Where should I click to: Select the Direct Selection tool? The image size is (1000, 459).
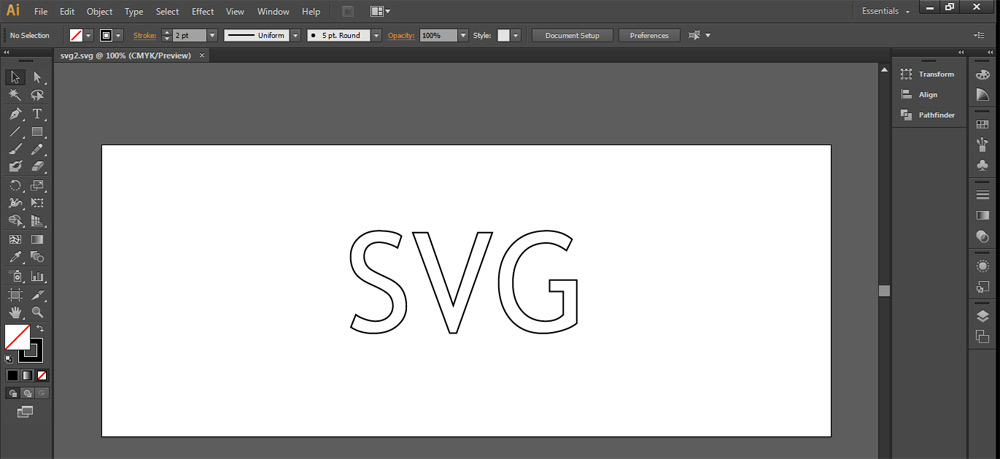(37, 78)
